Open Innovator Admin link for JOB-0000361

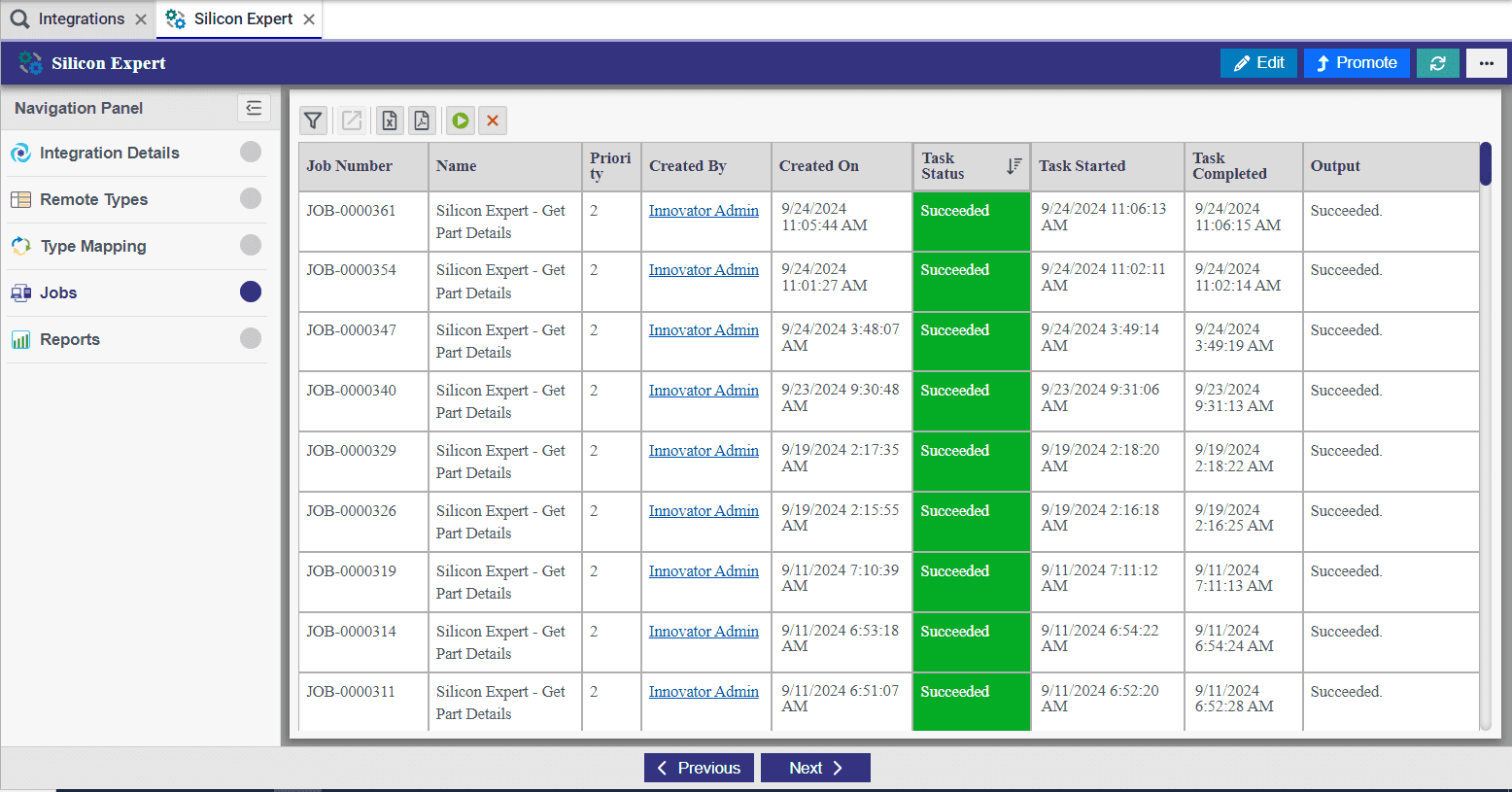(x=704, y=211)
